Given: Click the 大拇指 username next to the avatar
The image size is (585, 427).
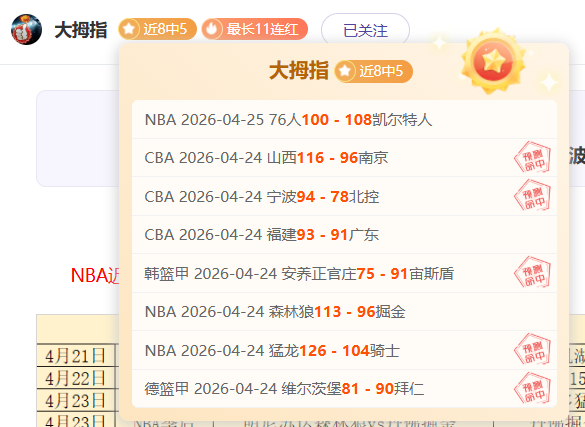Looking at the screenshot, I should pos(81,30).
